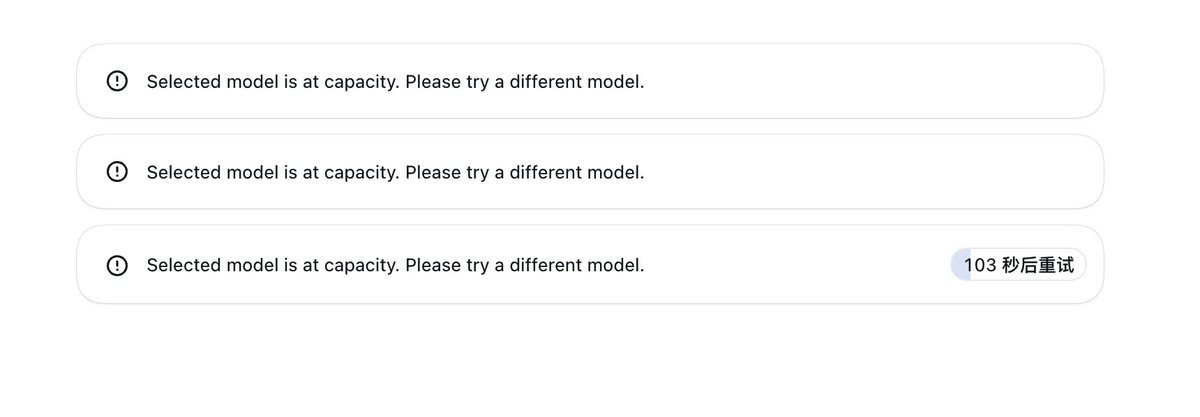Select the top alert's capacity error message
The height and width of the screenshot is (417, 1200).
(x=395, y=82)
